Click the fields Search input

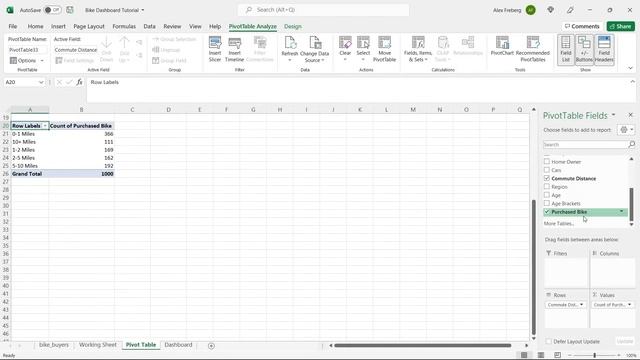(x=585, y=144)
